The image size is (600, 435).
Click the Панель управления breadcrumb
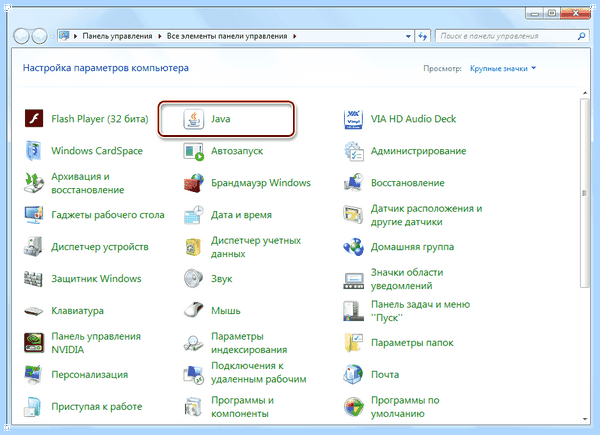click(117, 36)
